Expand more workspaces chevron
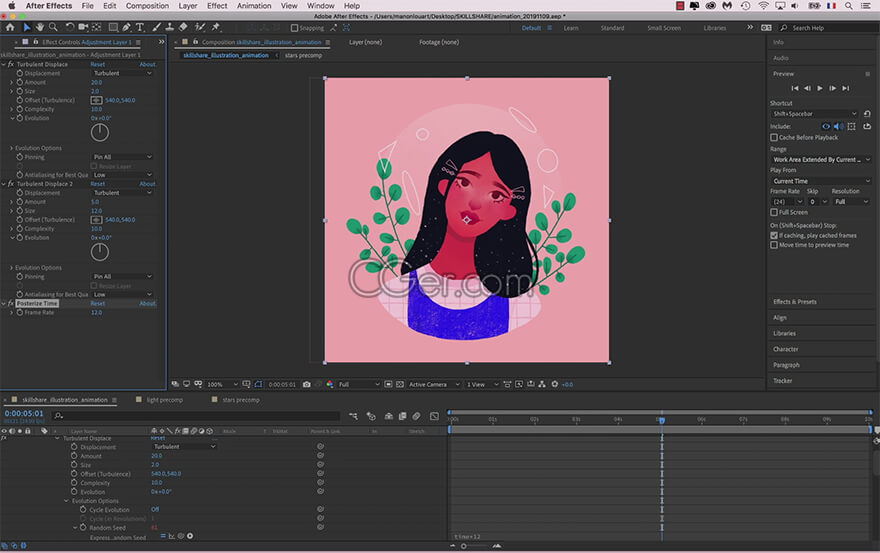 point(750,28)
